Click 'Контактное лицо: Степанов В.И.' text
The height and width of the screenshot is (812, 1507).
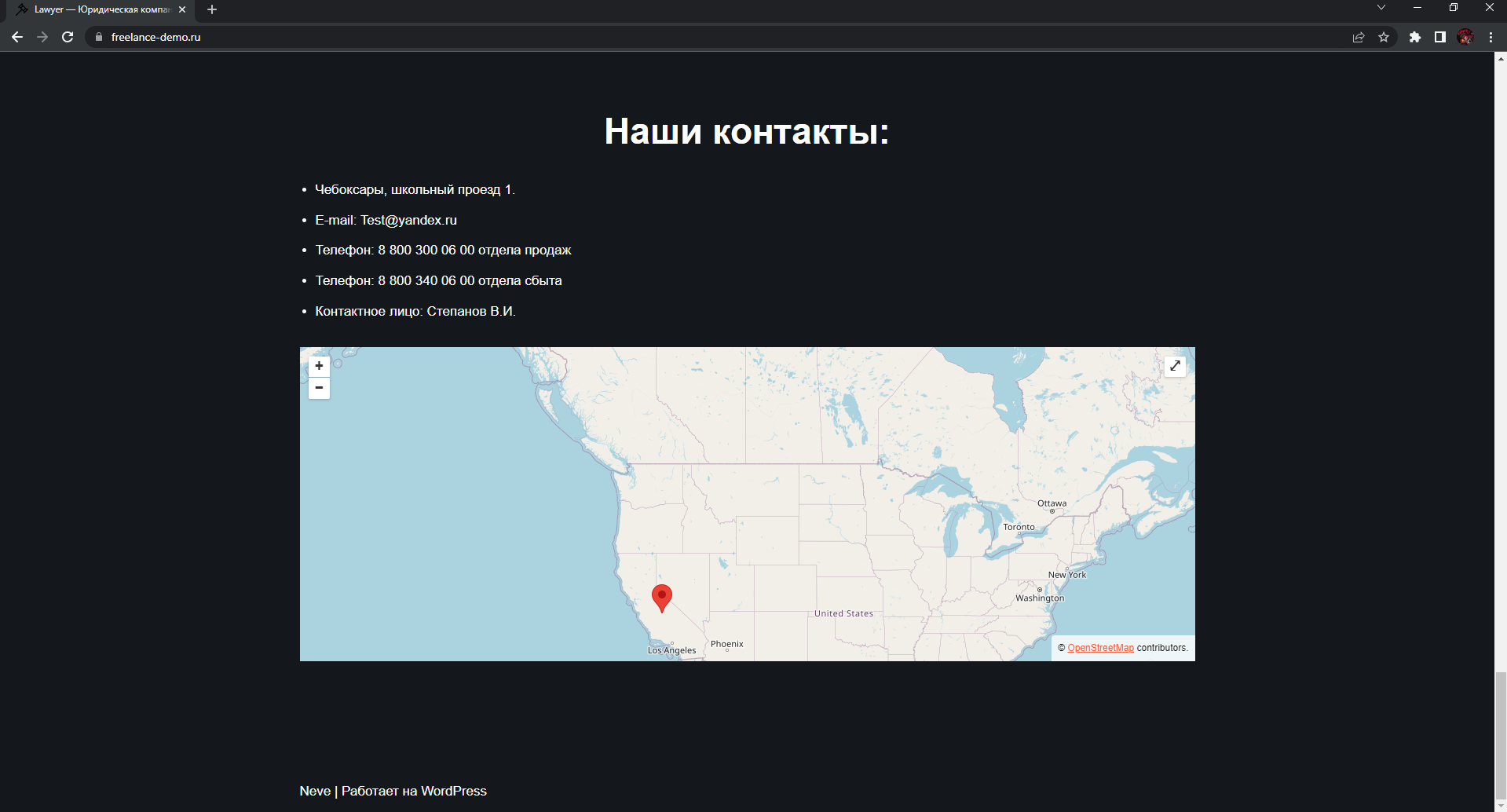[x=415, y=311]
